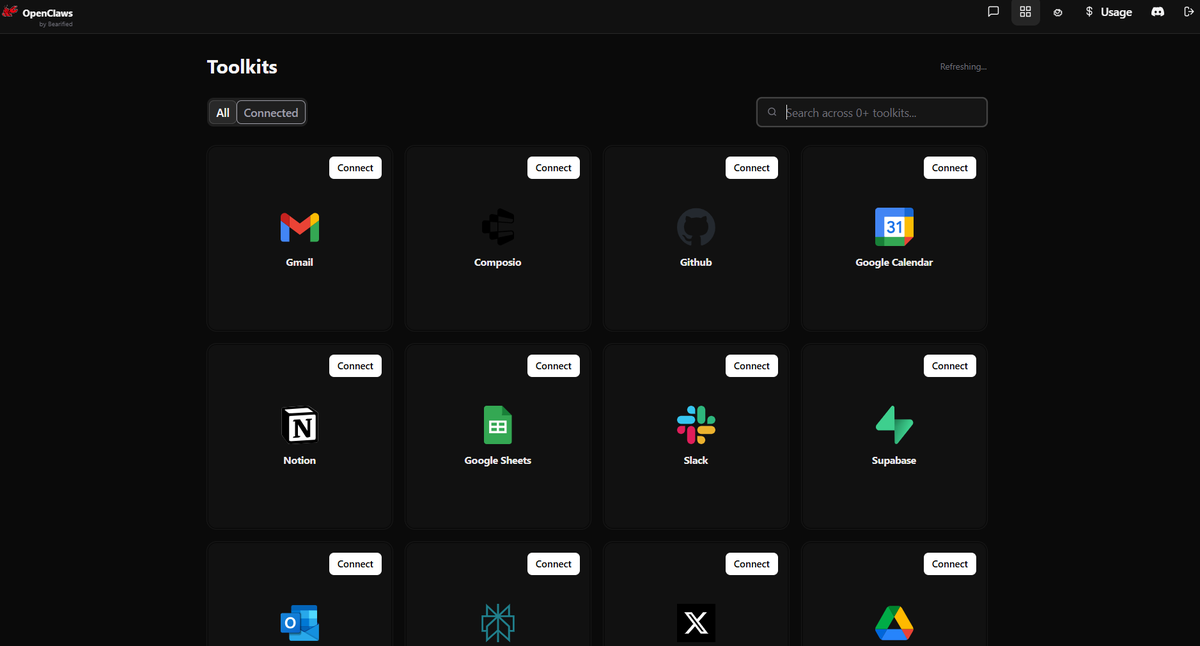Connect the Slack toolkit
Image resolution: width=1200 pixels, height=646 pixels.
(x=751, y=366)
